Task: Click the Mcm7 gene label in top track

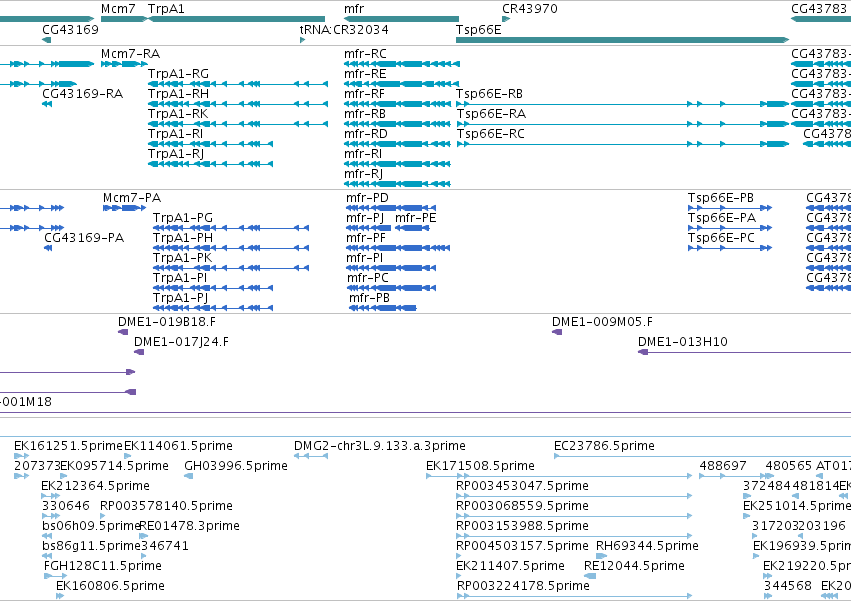Action: tap(118, 9)
